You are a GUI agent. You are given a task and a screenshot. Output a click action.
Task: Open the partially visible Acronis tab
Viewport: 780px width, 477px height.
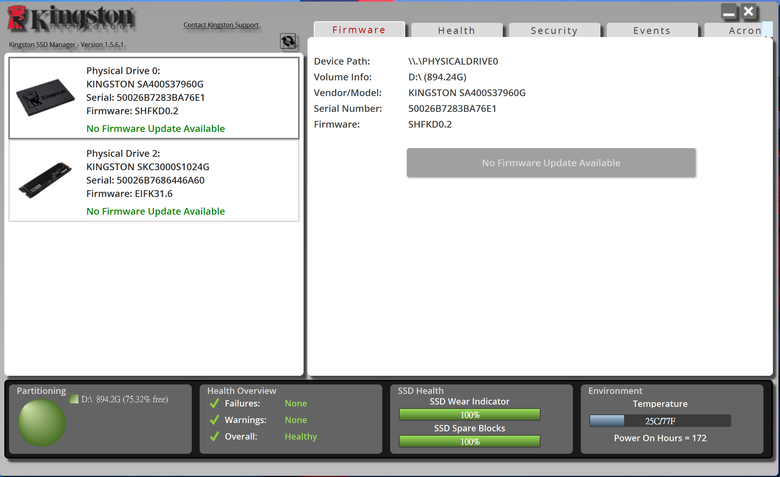click(739, 30)
